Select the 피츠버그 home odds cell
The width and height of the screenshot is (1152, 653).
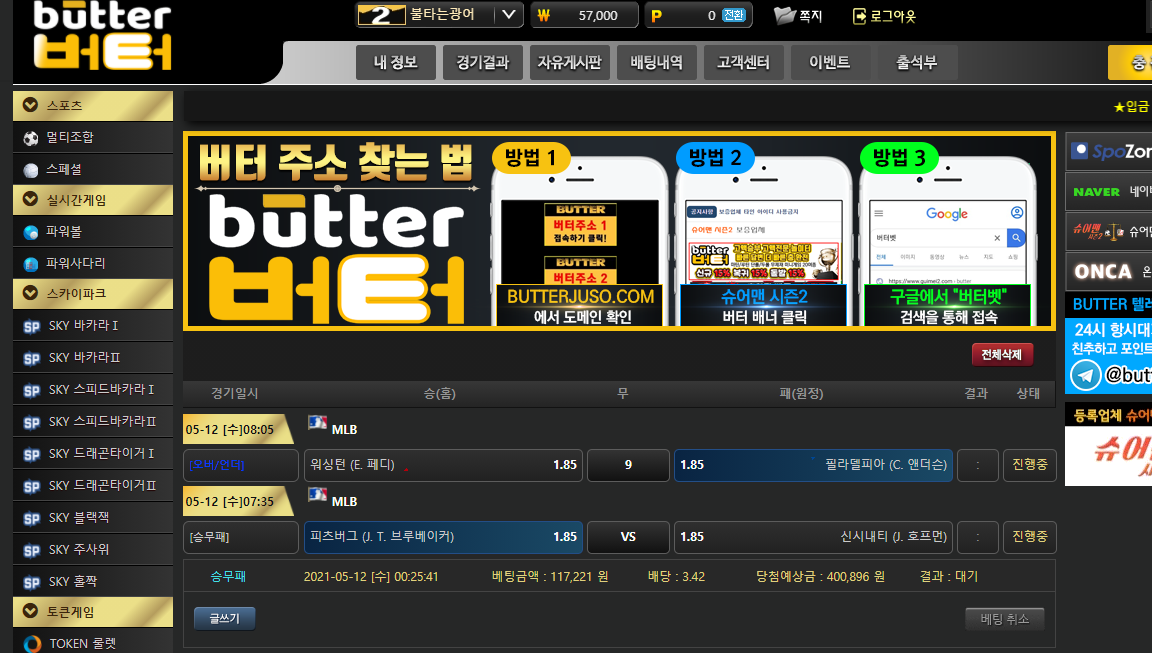pyautogui.click(x=443, y=537)
